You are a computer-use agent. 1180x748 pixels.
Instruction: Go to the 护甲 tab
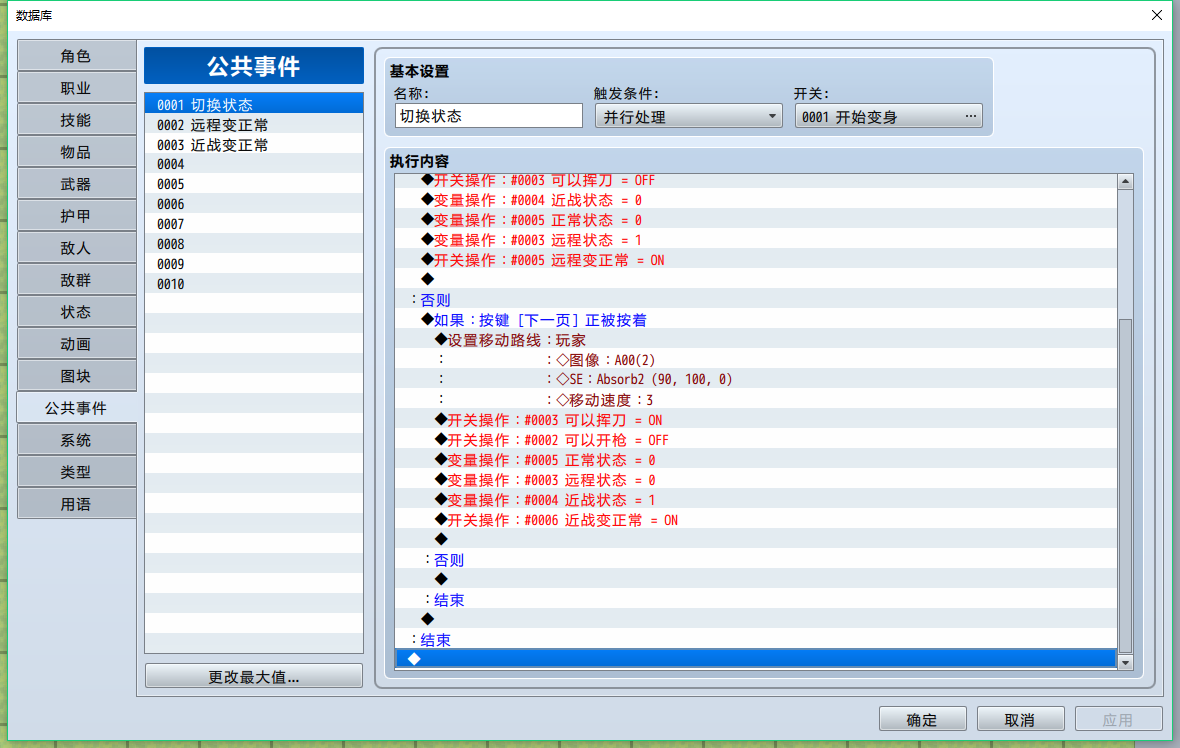(x=76, y=216)
